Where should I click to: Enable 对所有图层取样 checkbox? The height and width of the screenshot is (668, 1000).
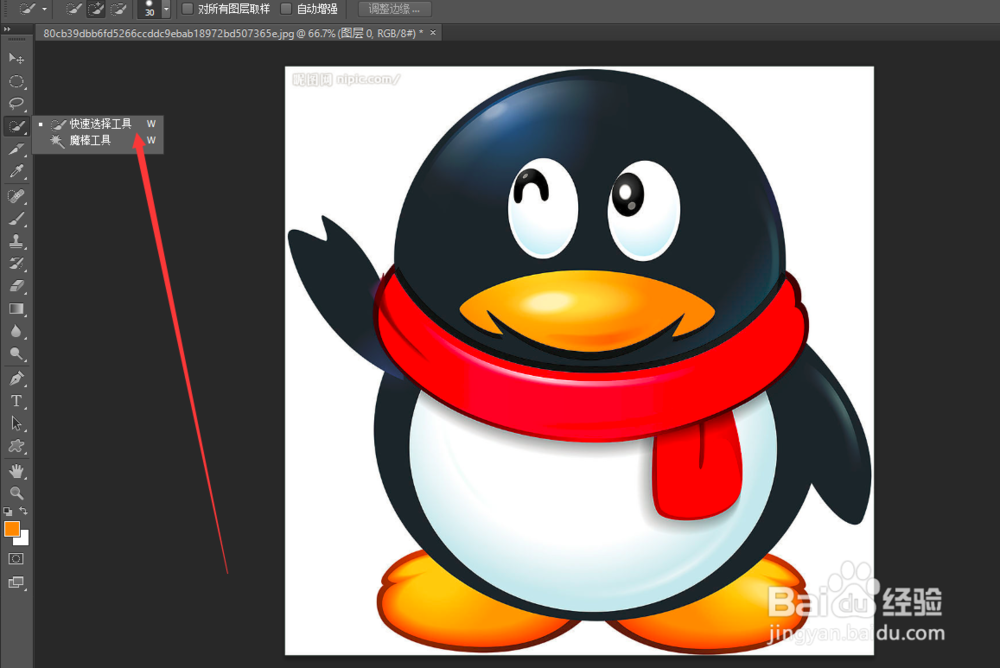(x=188, y=9)
